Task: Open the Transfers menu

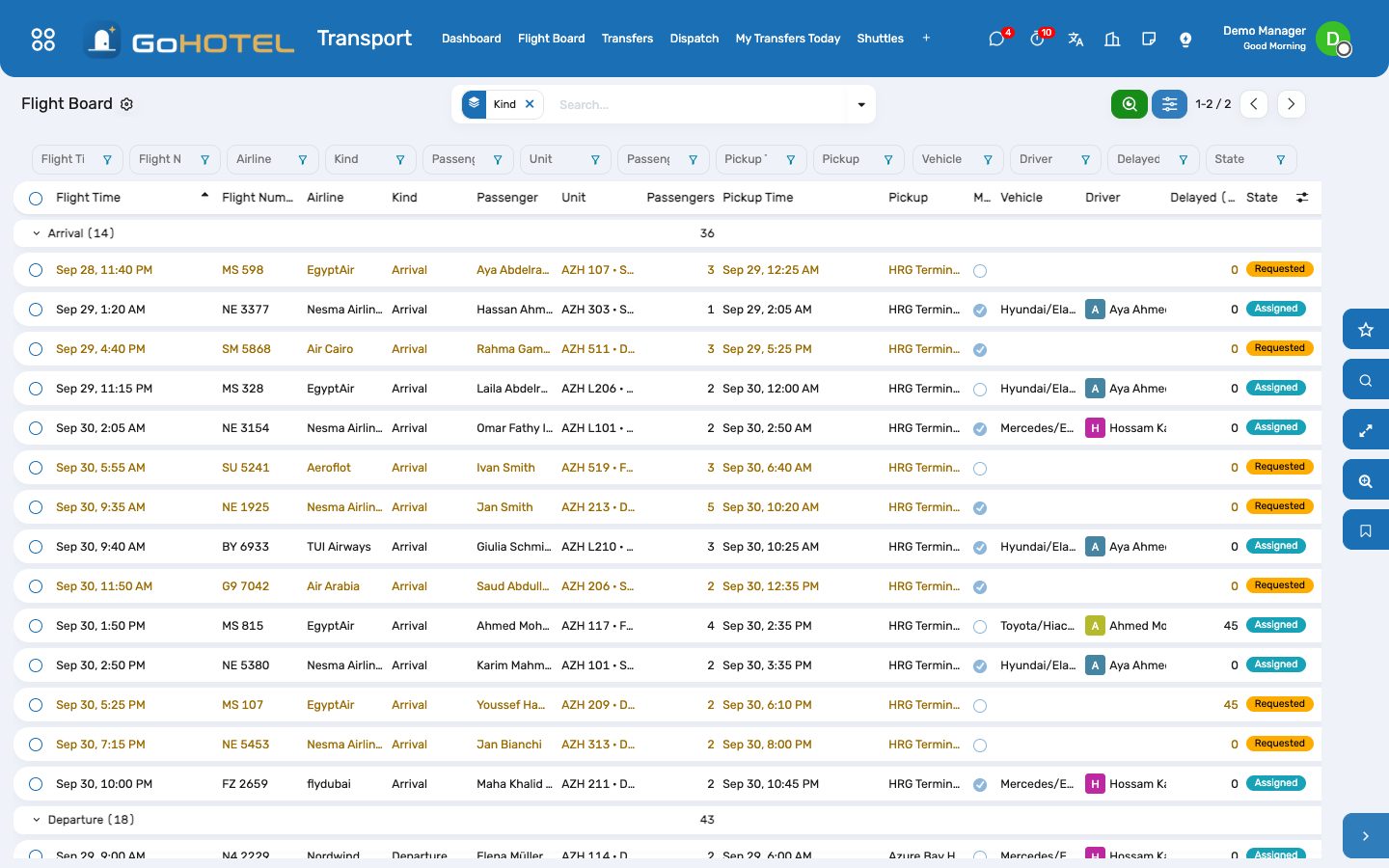Action: 627,39
